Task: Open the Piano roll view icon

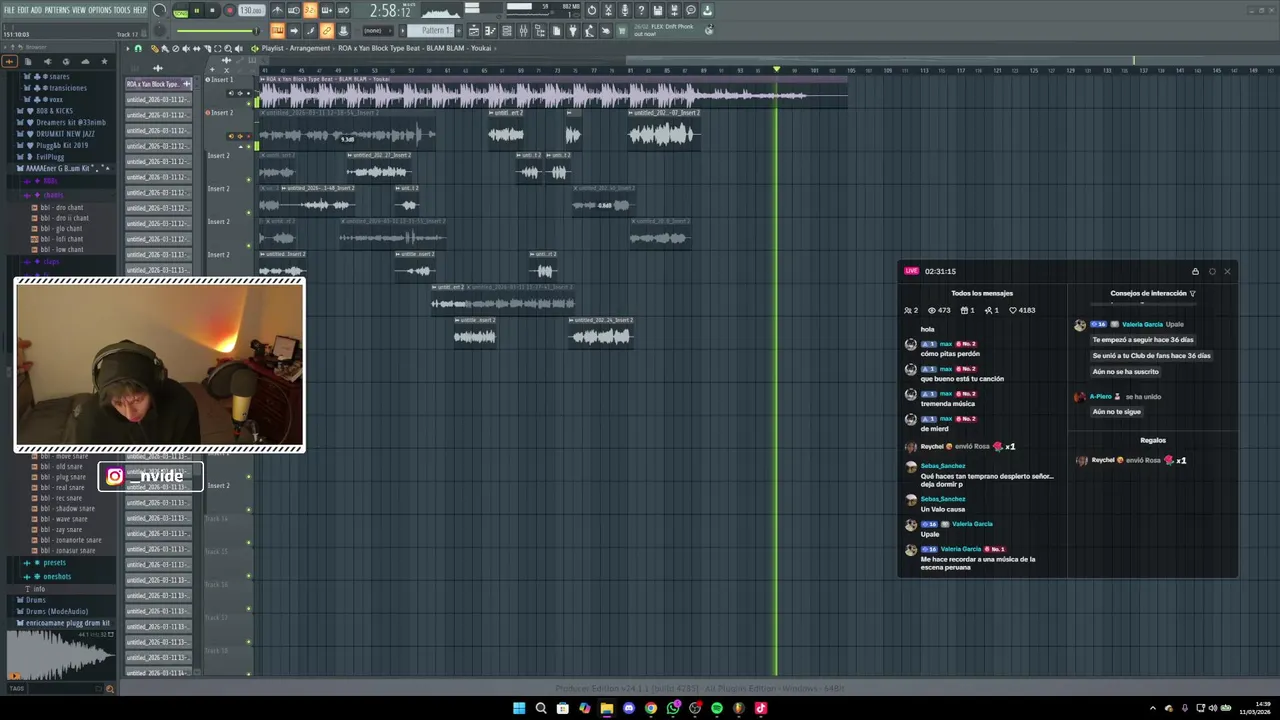Action: pos(490,31)
